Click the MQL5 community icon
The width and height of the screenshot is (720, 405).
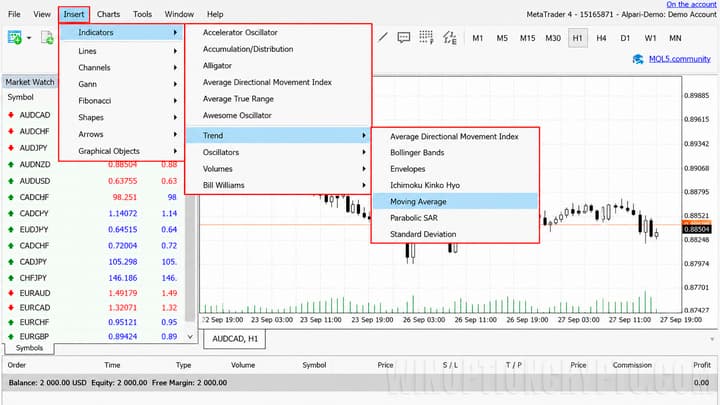(638, 59)
